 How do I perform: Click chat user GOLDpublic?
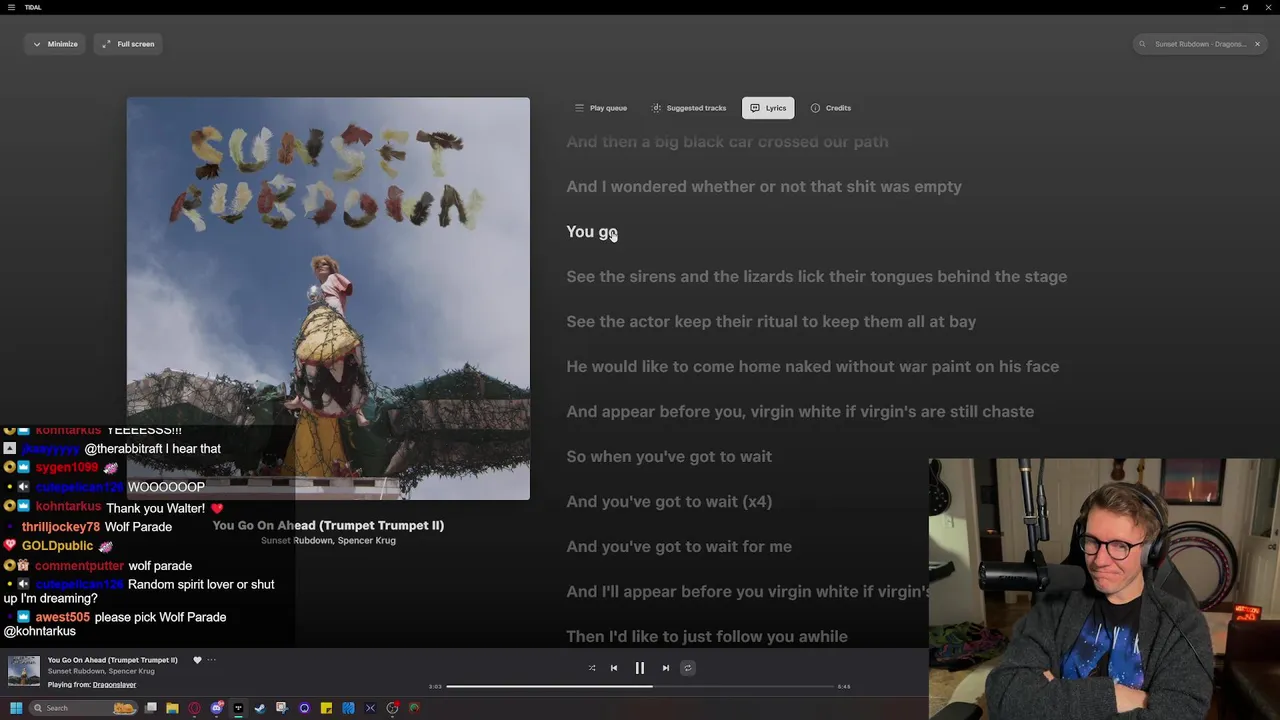(58, 546)
